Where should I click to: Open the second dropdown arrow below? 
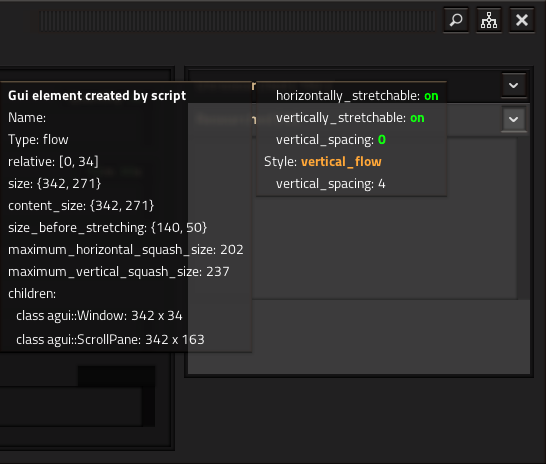pos(514,120)
